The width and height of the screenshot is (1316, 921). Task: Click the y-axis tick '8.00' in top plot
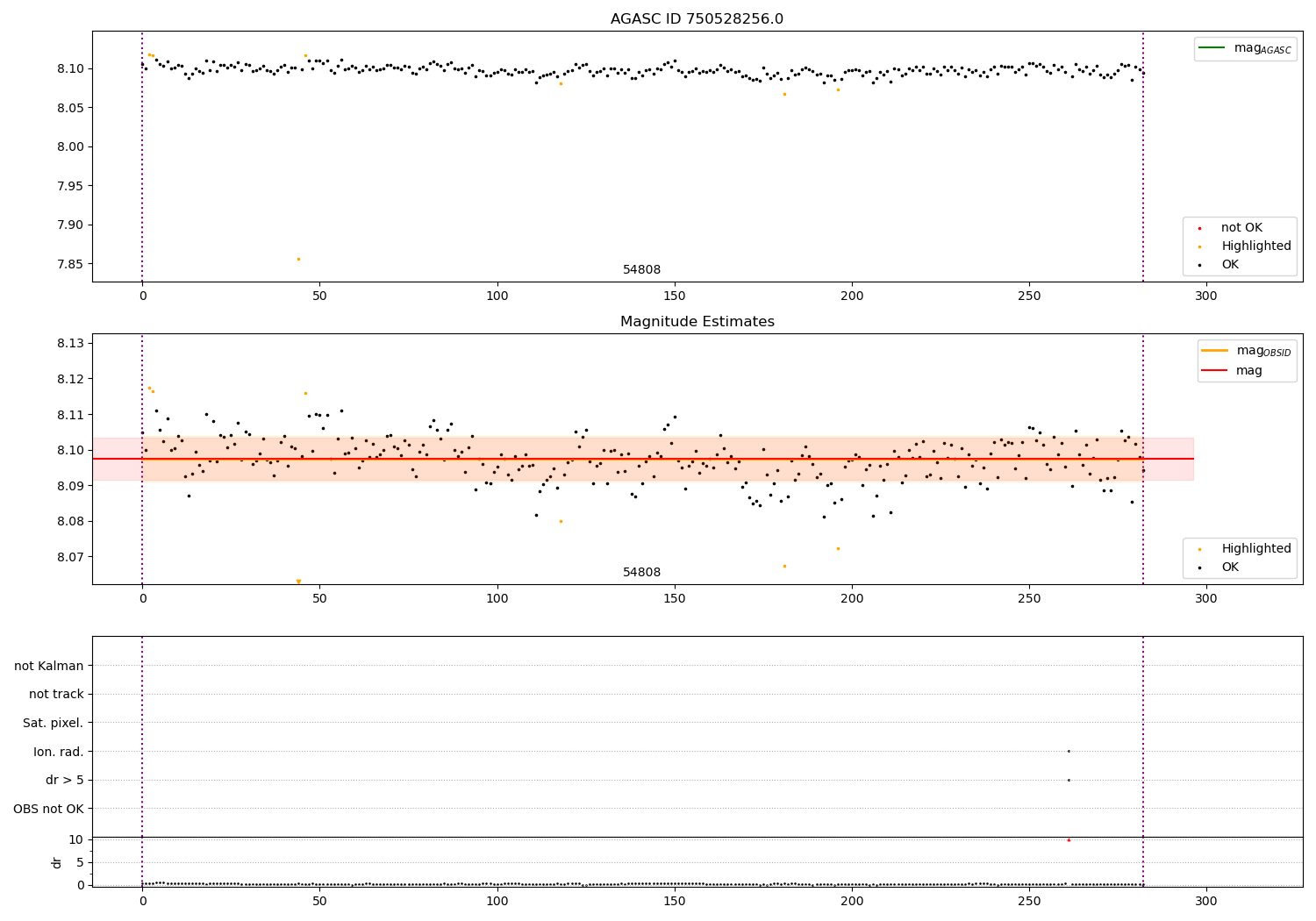pos(70,146)
